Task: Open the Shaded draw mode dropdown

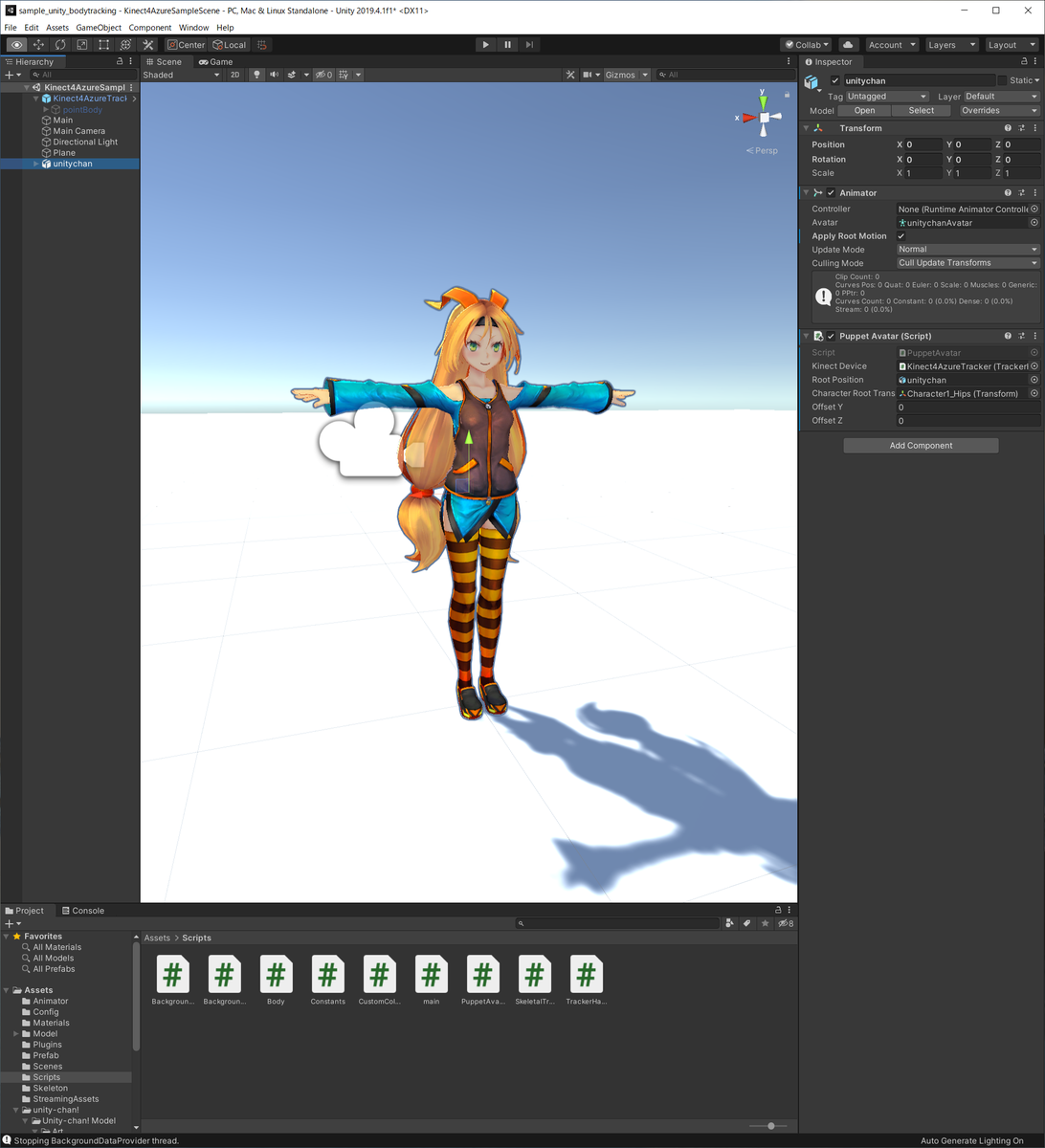Action: pos(181,75)
